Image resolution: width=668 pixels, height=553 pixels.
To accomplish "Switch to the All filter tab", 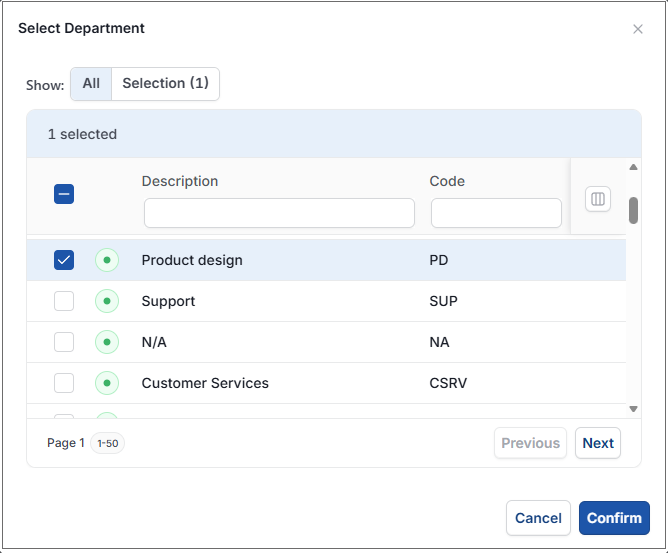I will pos(91,84).
